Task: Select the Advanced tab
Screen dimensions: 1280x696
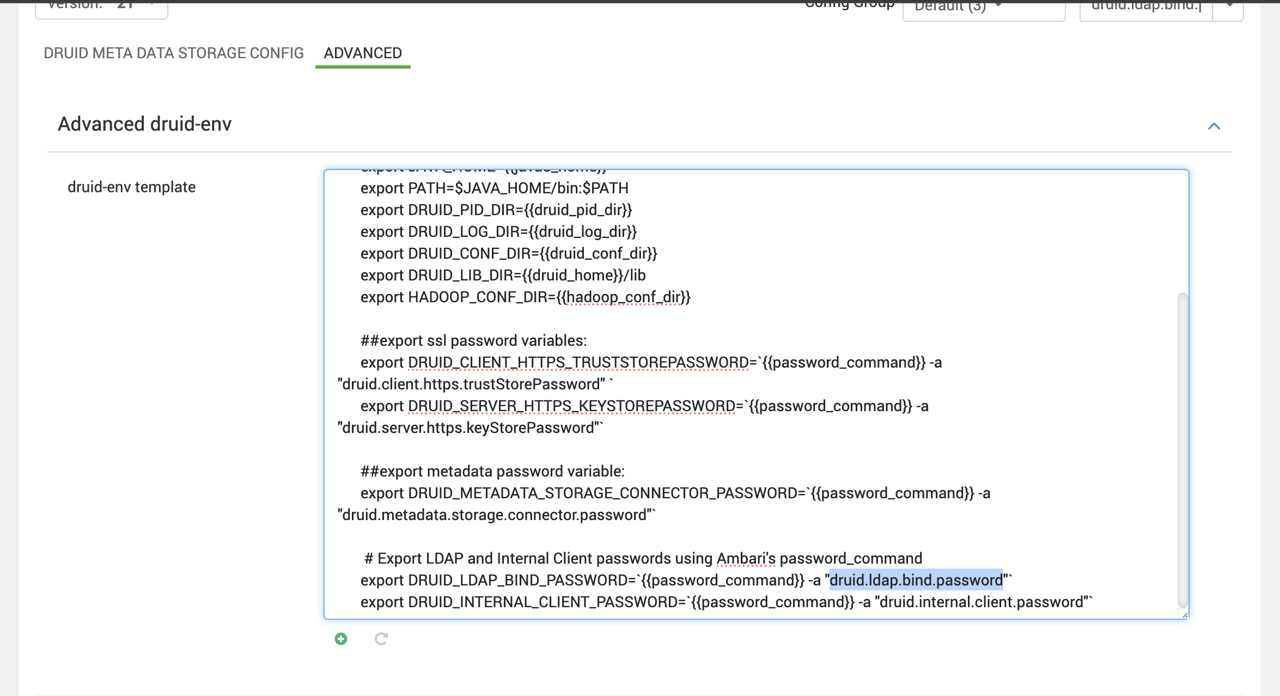Action: pos(362,53)
